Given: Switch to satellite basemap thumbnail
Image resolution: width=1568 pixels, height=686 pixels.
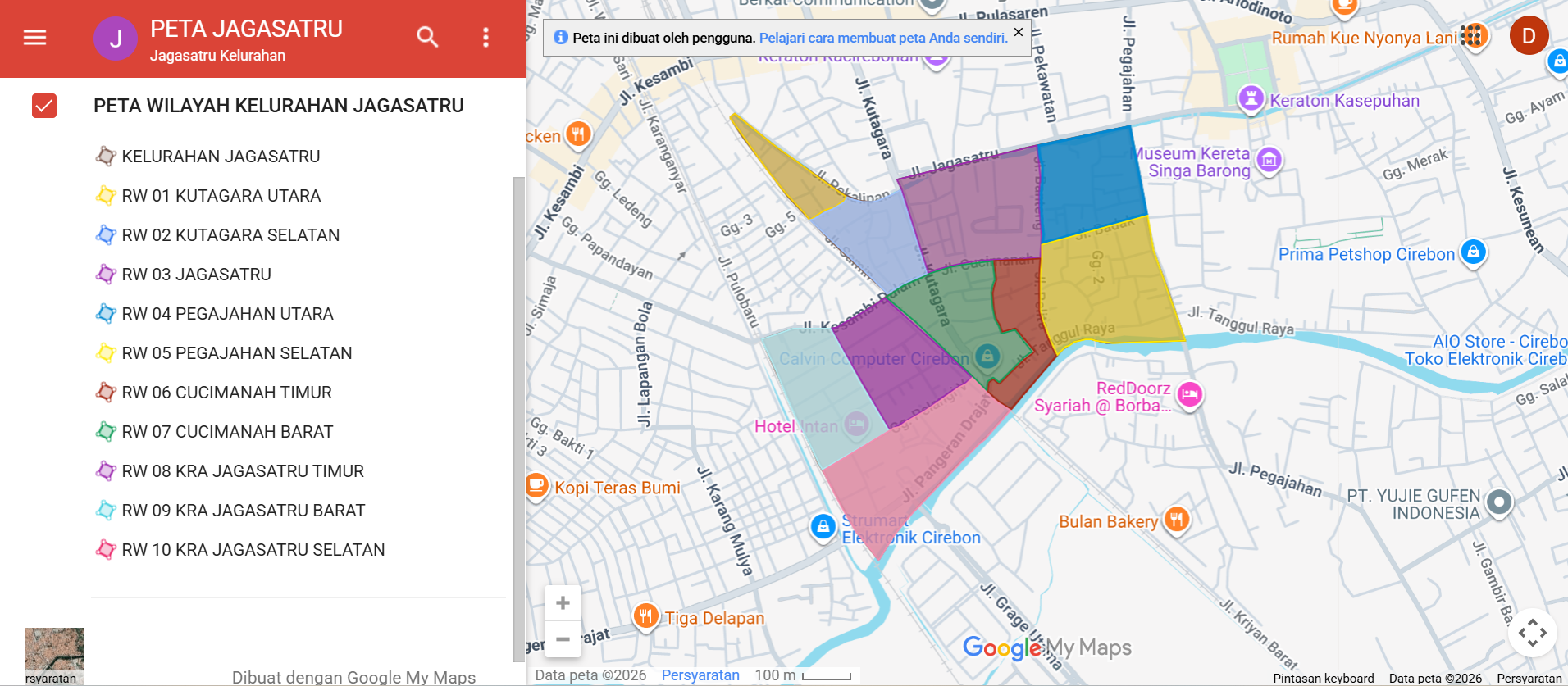Looking at the screenshot, I should coord(54,656).
